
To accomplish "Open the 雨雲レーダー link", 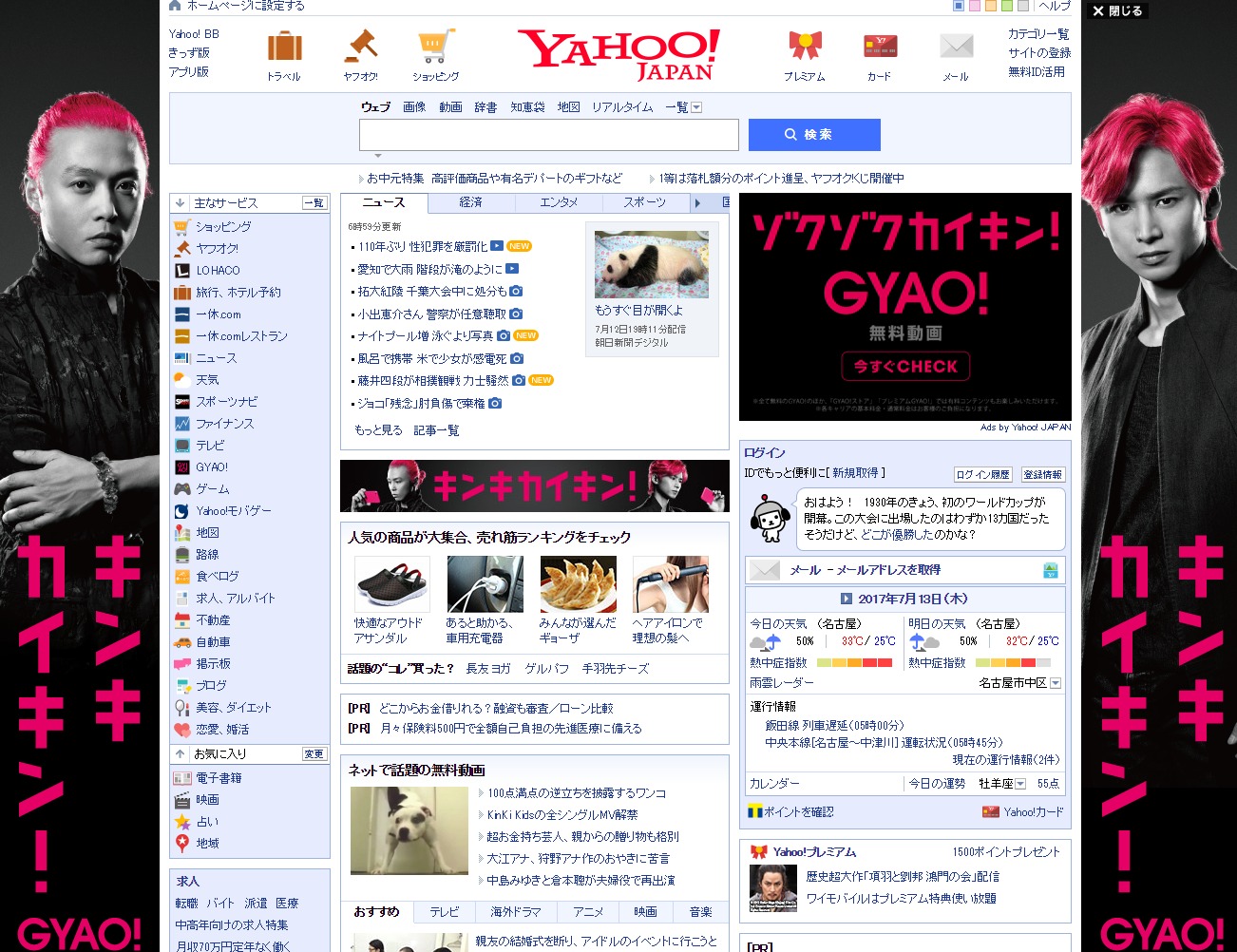I will (x=781, y=683).
